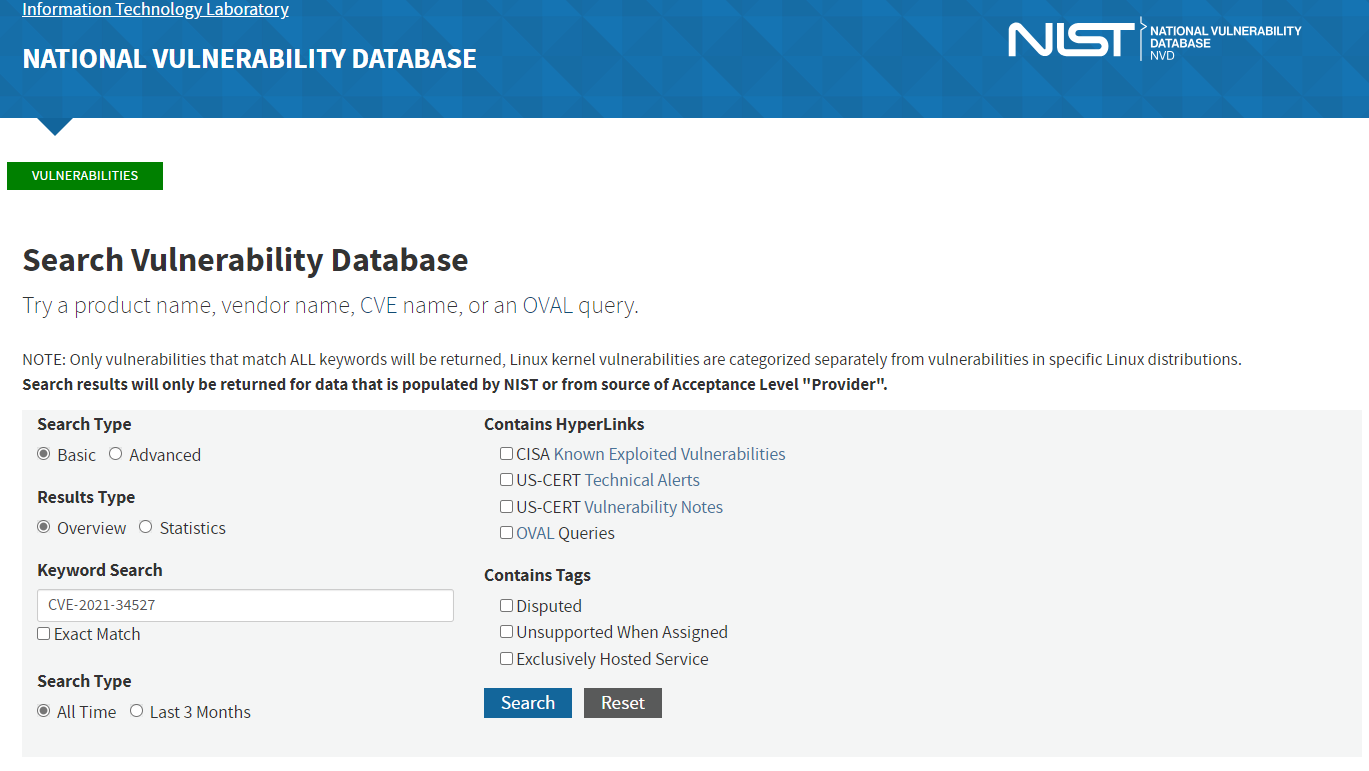This screenshot has height=771, width=1369.
Task: Check the CISA Known Exploited Vulnerabilities box
Action: (507, 454)
